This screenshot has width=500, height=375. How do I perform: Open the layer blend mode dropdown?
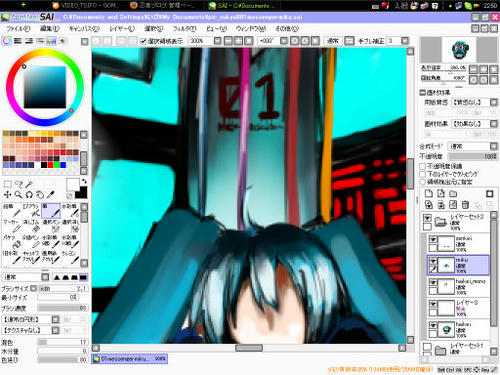[x=494, y=146]
